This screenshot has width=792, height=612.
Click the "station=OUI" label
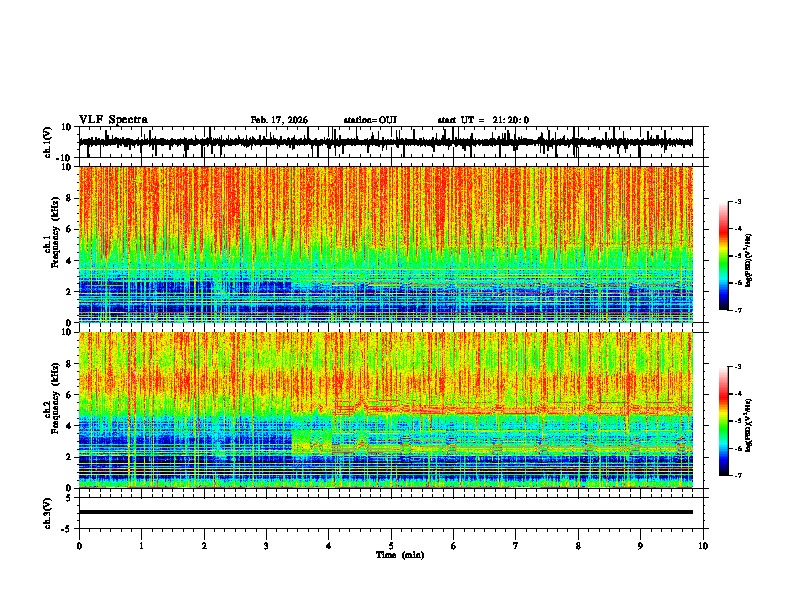(x=370, y=120)
